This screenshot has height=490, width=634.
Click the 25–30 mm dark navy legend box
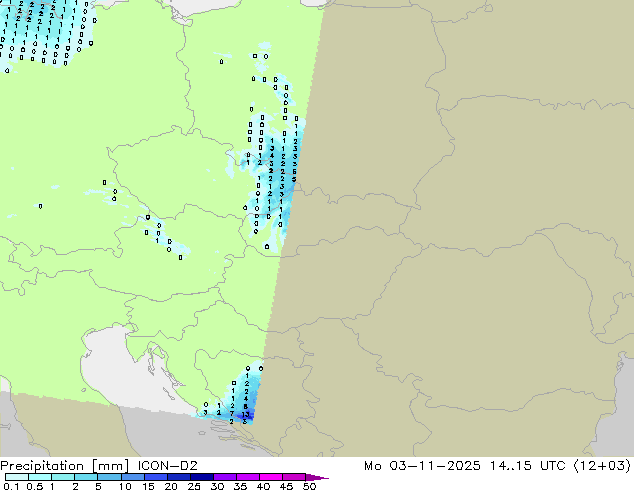(x=201, y=477)
